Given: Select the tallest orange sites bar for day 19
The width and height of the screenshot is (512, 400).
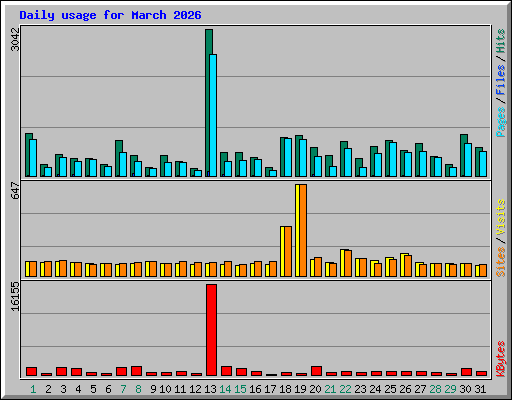Looking at the screenshot, I should click(x=303, y=230).
